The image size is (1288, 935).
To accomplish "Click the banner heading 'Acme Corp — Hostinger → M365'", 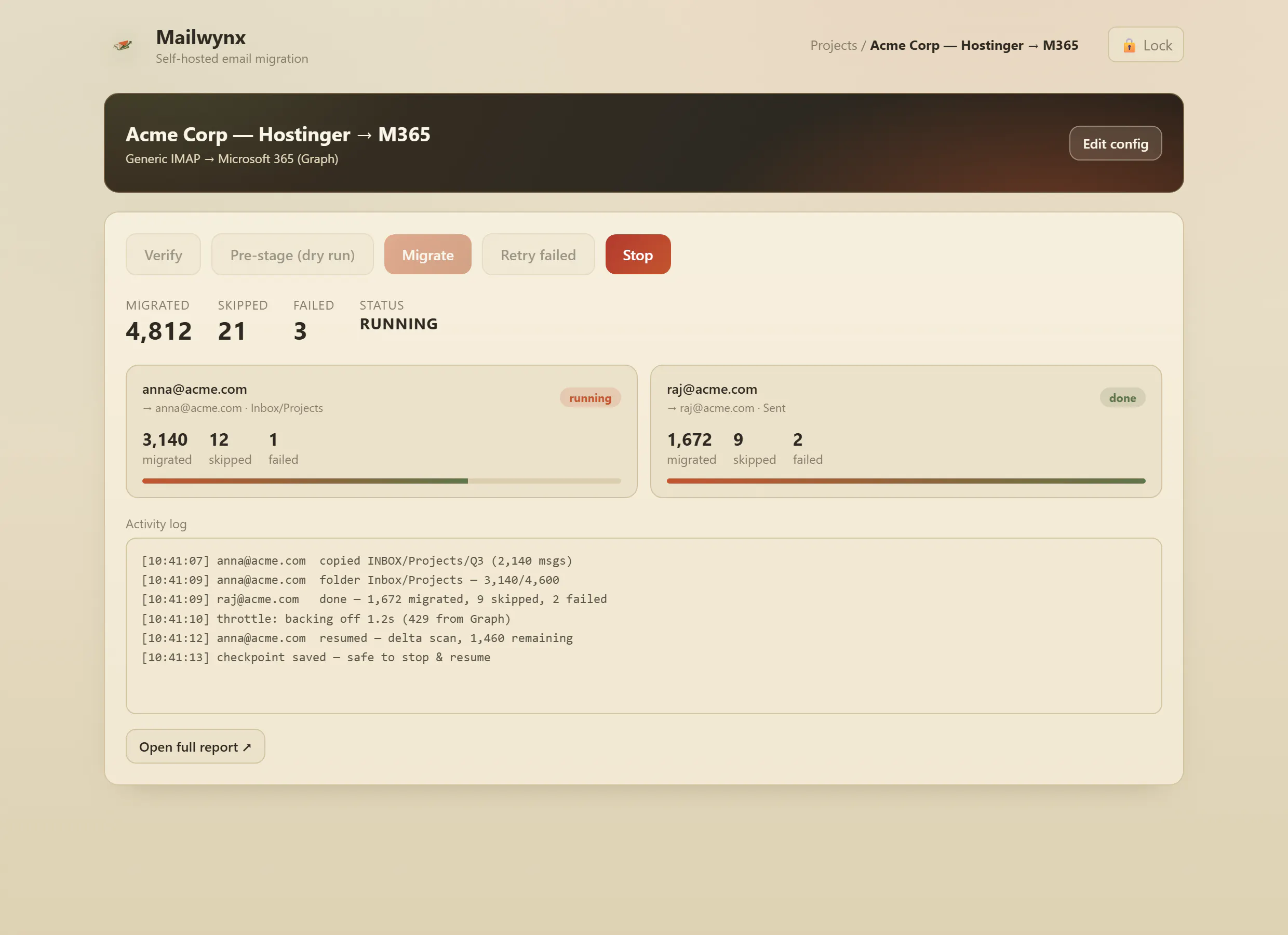I will 278,134.
